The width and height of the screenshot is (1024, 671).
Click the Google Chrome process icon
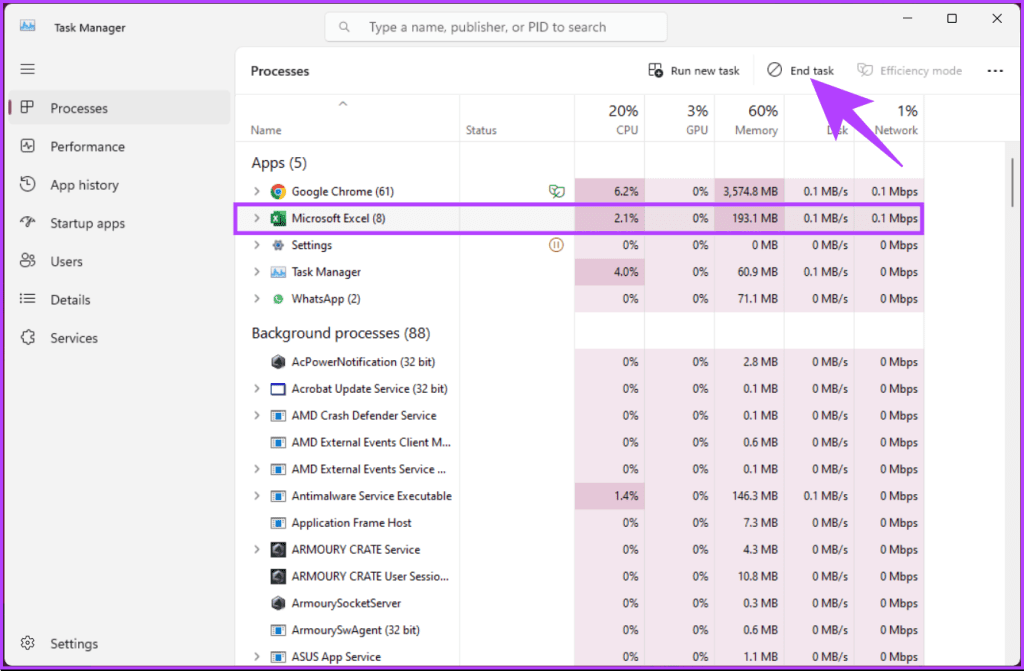(x=278, y=191)
